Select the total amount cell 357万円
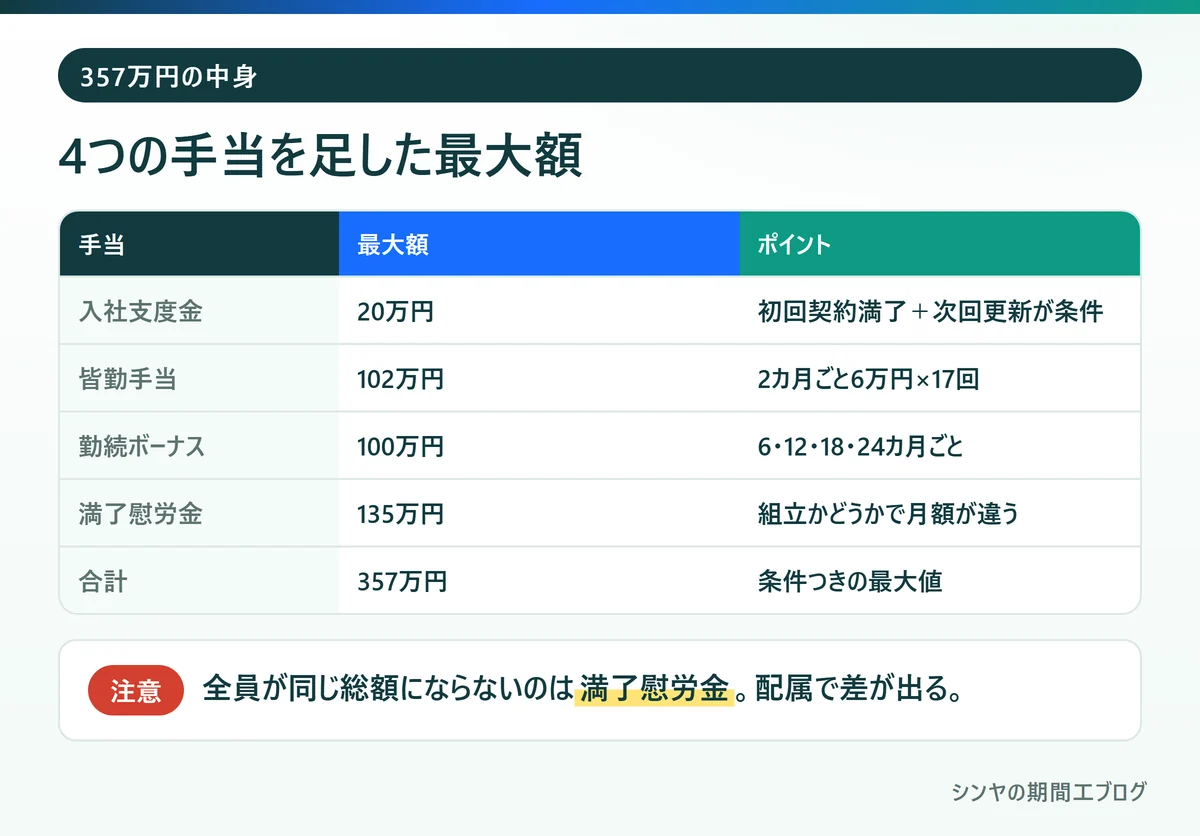The height and width of the screenshot is (836, 1200). pyautogui.click(x=539, y=580)
